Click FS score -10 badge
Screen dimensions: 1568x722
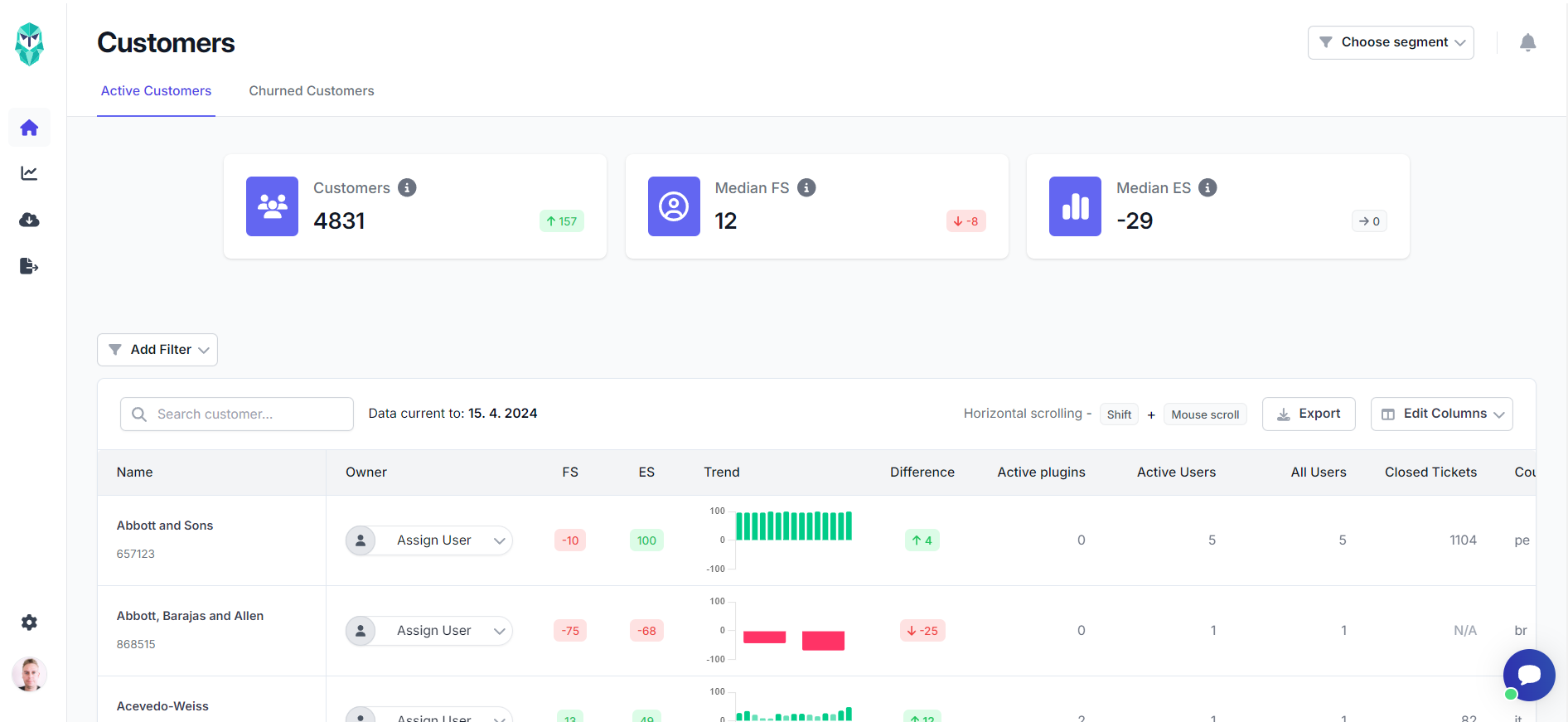coord(570,540)
